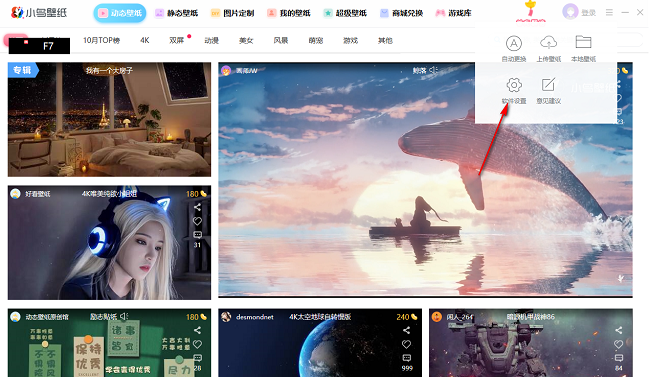Image resolution: width=650 pixels, height=377 pixels.
Task: Click desmondnet author avatar
Action: pyautogui.click(x=226, y=317)
